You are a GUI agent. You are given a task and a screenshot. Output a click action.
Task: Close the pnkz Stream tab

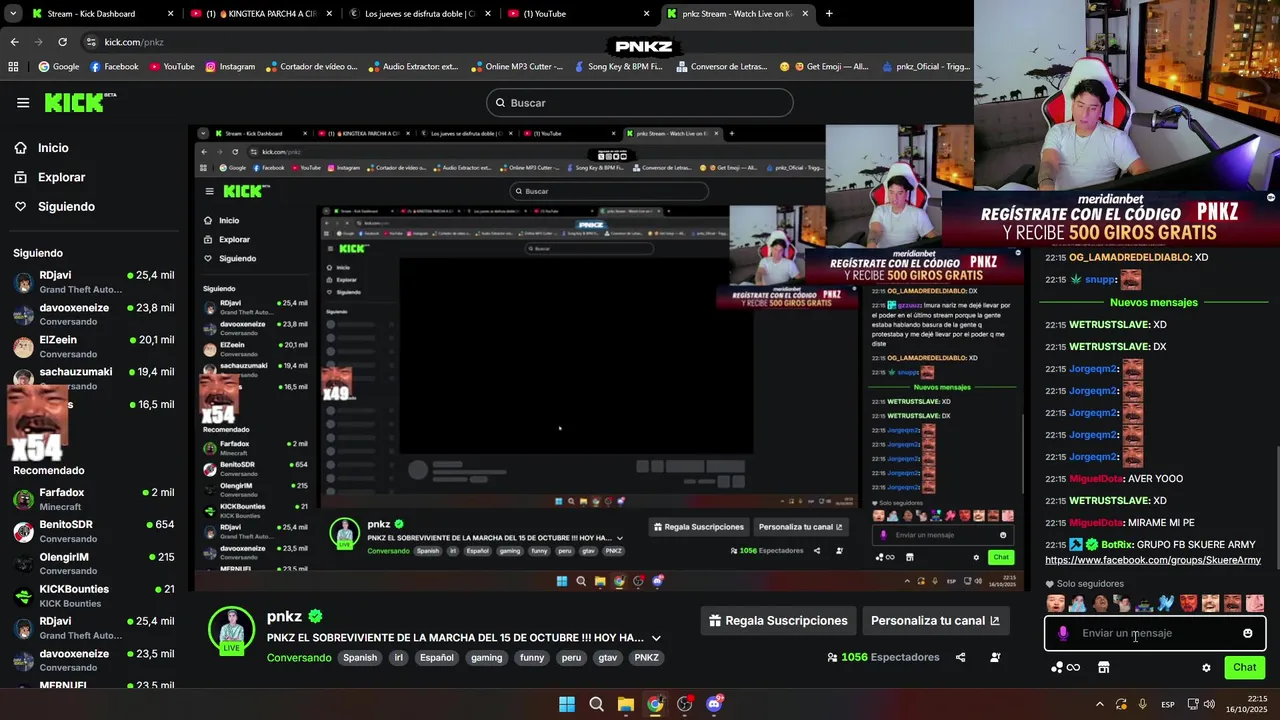pos(806,14)
